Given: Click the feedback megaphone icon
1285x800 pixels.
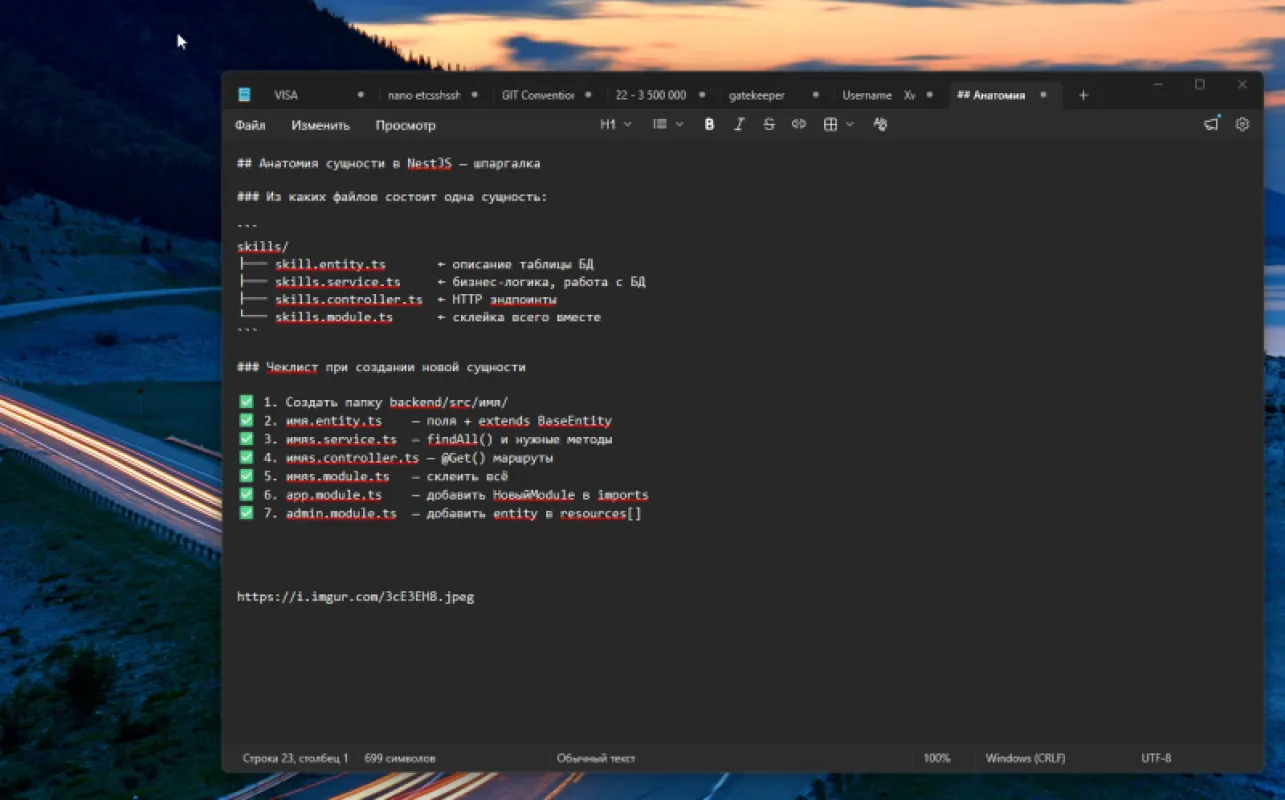Looking at the screenshot, I should [x=1211, y=125].
